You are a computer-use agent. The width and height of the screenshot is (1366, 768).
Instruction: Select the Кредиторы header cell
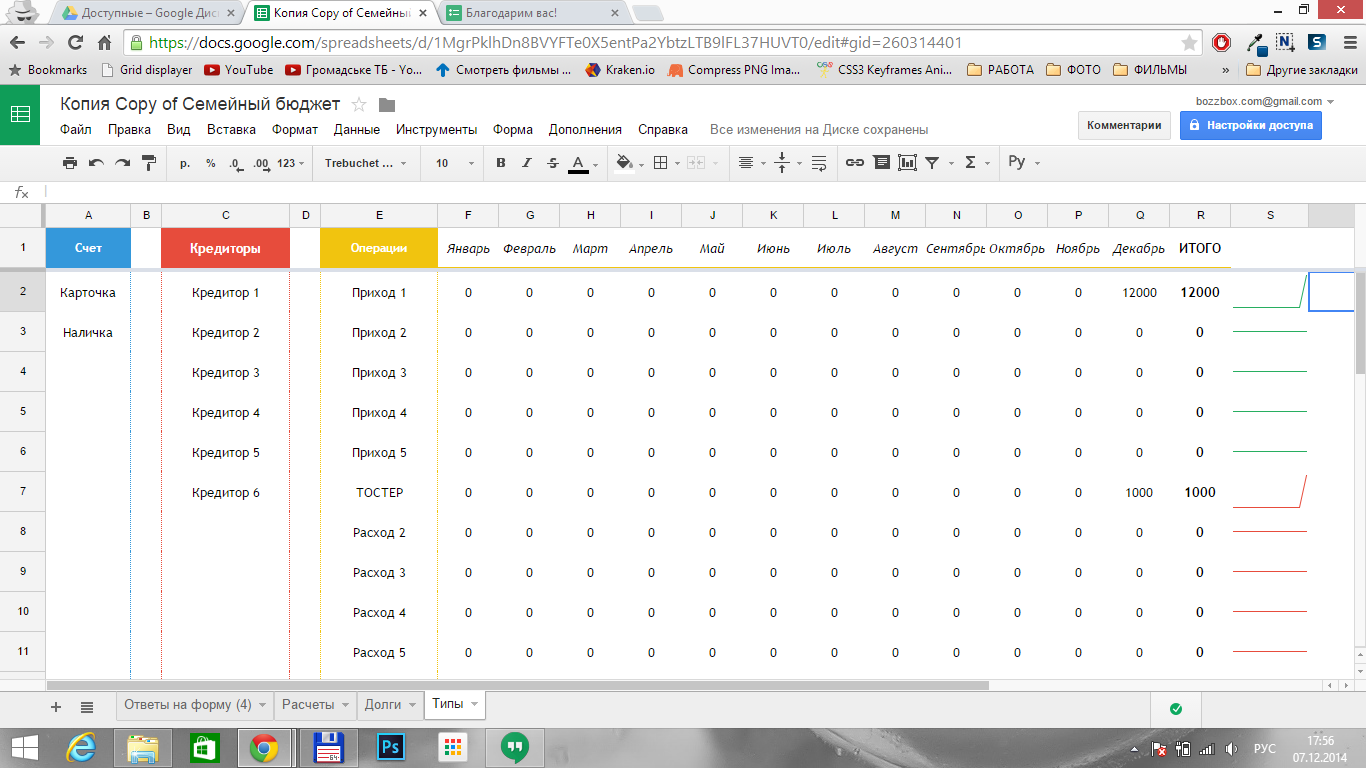tap(226, 248)
